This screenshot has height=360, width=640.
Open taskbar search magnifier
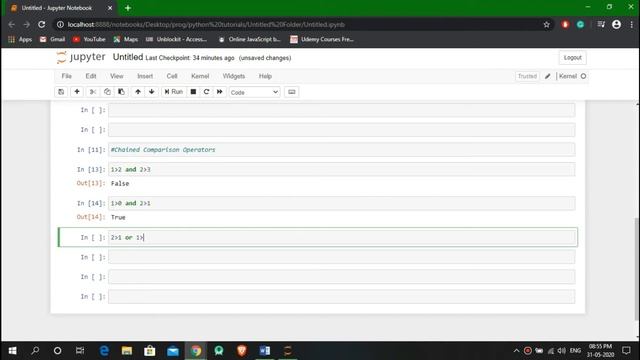point(35,351)
